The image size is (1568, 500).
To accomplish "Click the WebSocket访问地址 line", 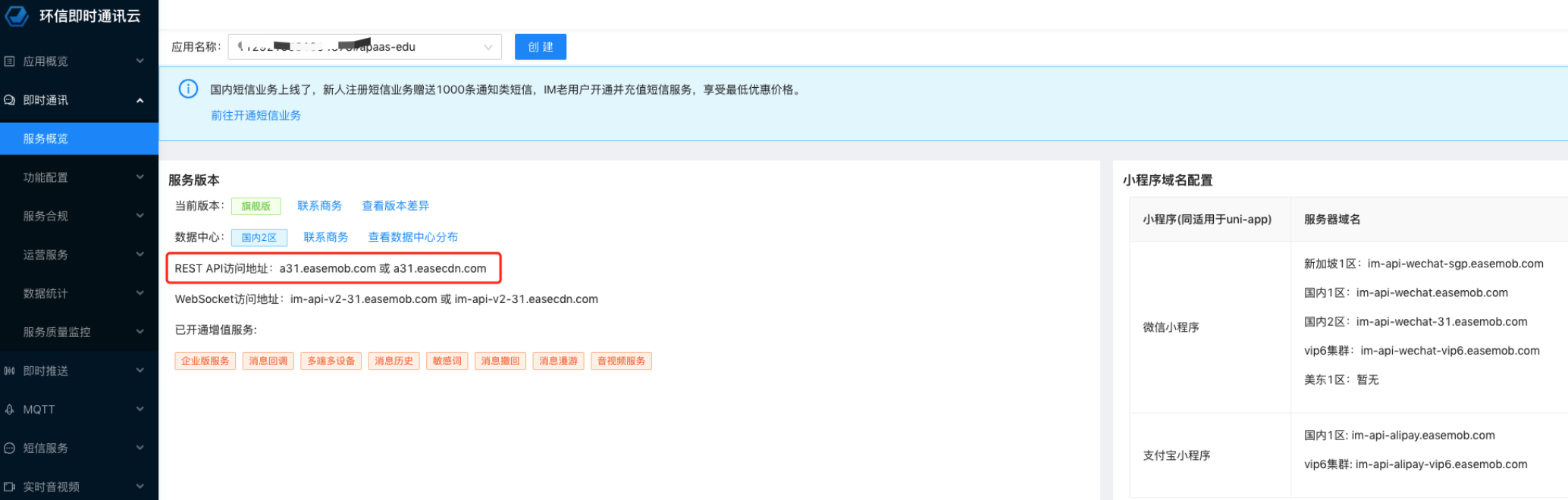I will pyautogui.click(x=387, y=299).
